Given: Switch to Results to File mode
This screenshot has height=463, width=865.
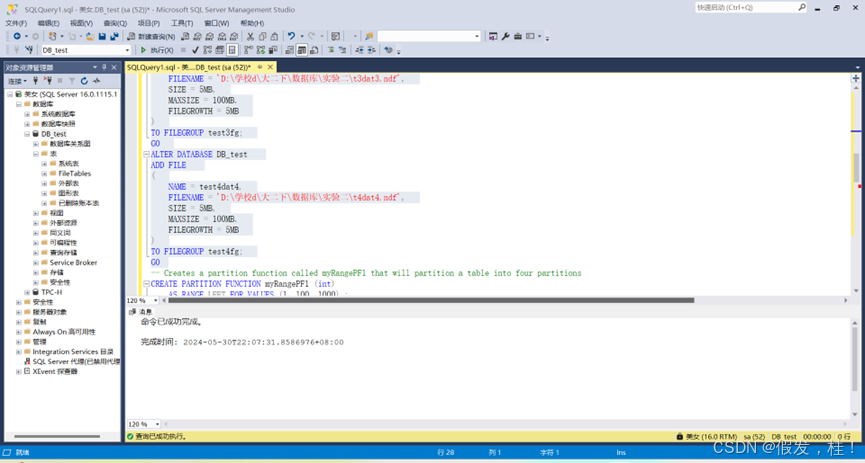Looking at the screenshot, I should pyautogui.click(x=313, y=50).
